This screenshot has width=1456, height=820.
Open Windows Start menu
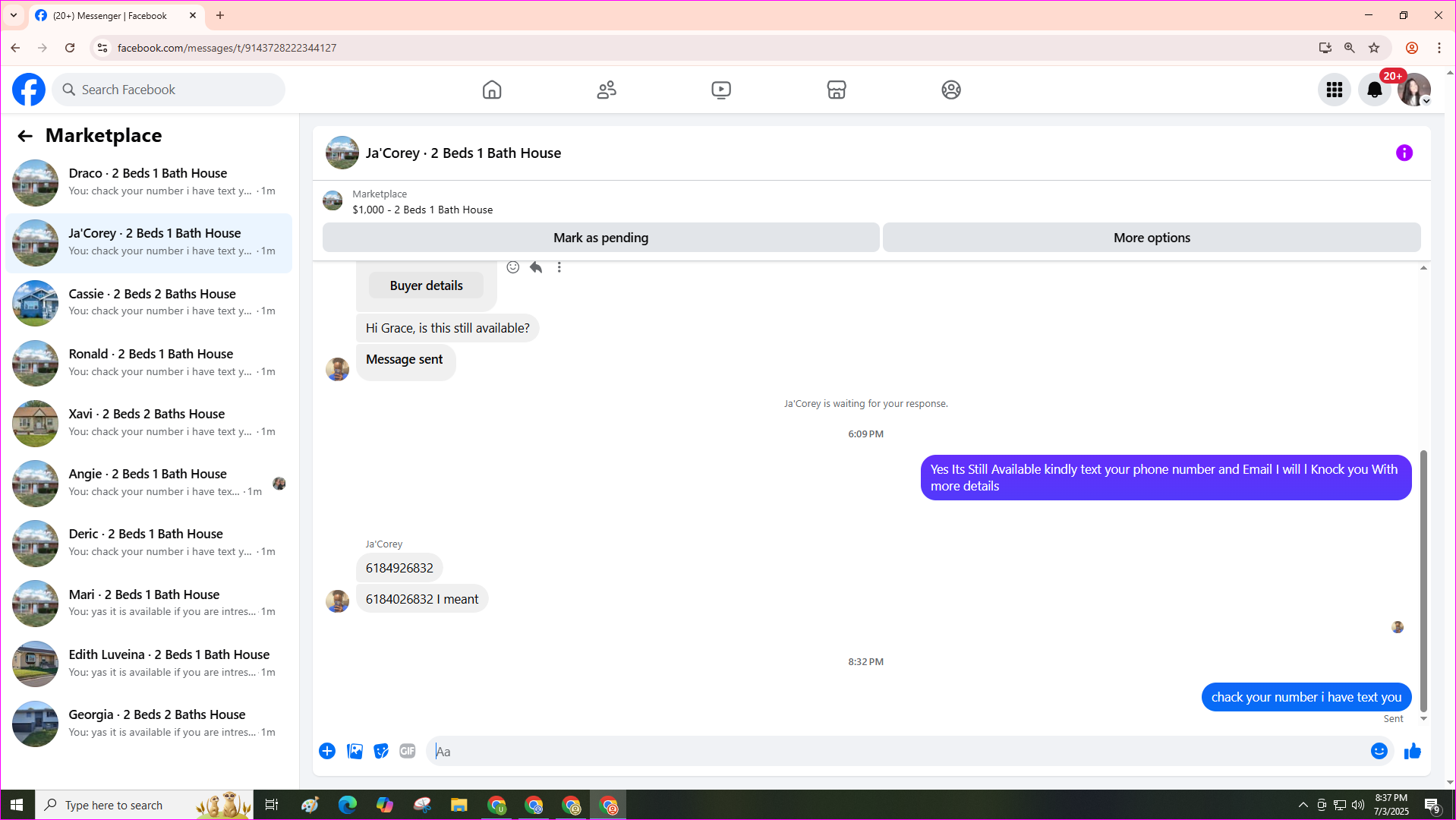coord(17,805)
